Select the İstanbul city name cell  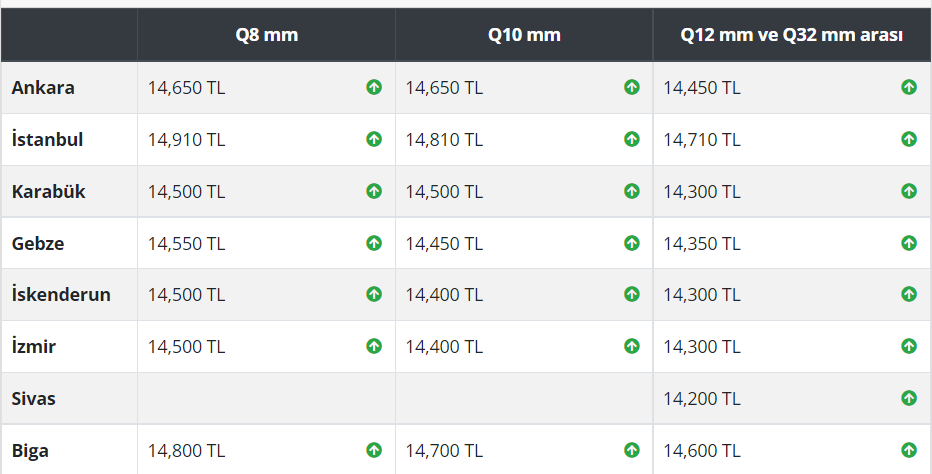click(x=47, y=139)
